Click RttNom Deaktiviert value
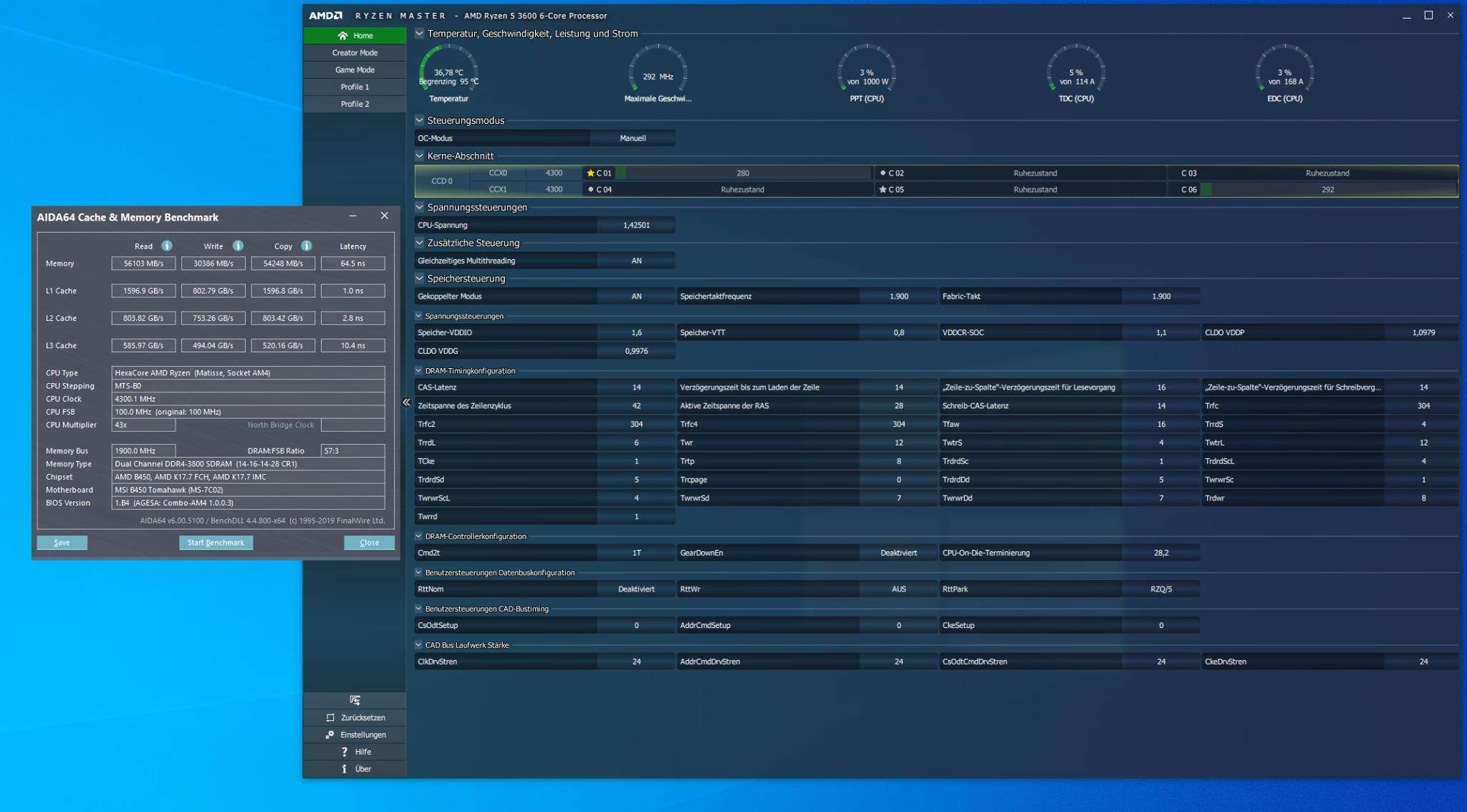The image size is (1467, 812). point(636,589)
